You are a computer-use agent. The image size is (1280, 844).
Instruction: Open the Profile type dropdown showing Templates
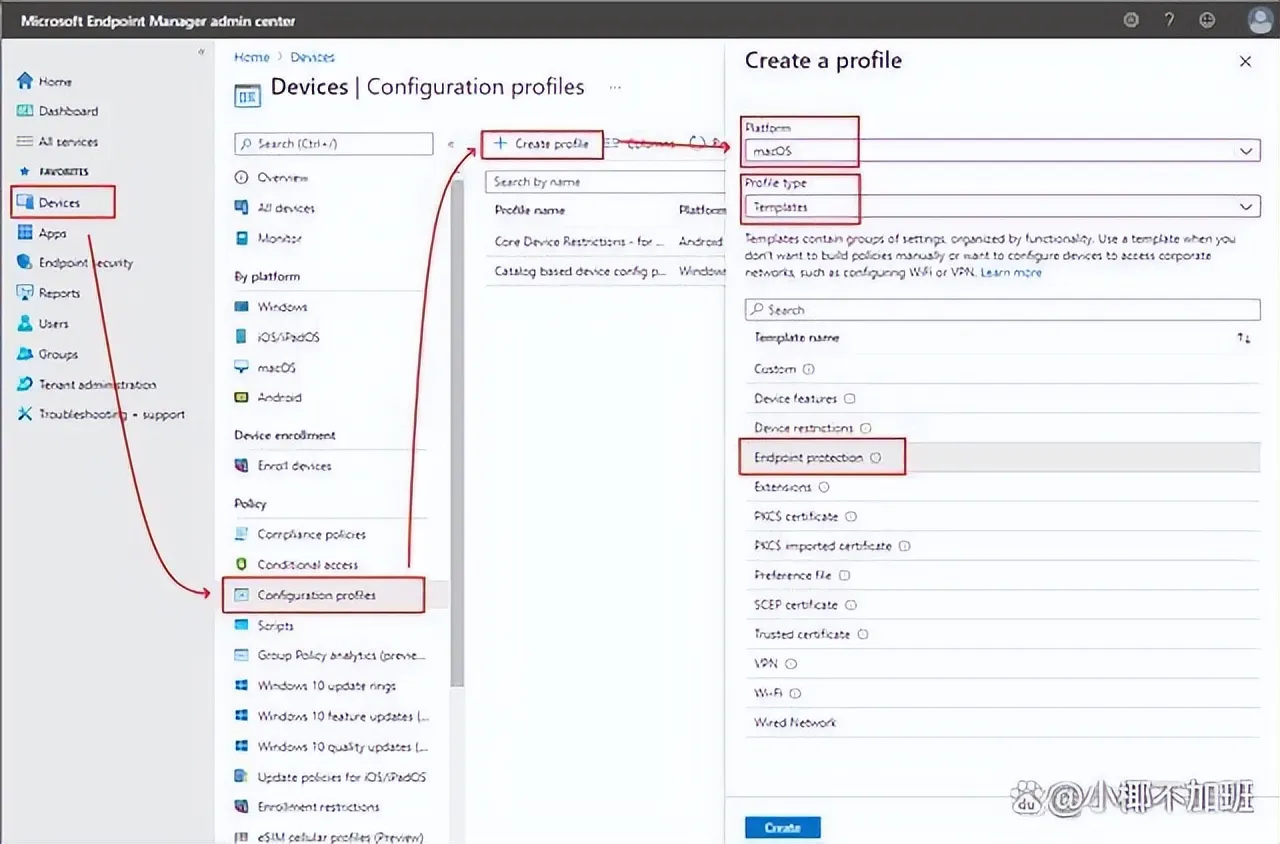[x=1002, y=207]
